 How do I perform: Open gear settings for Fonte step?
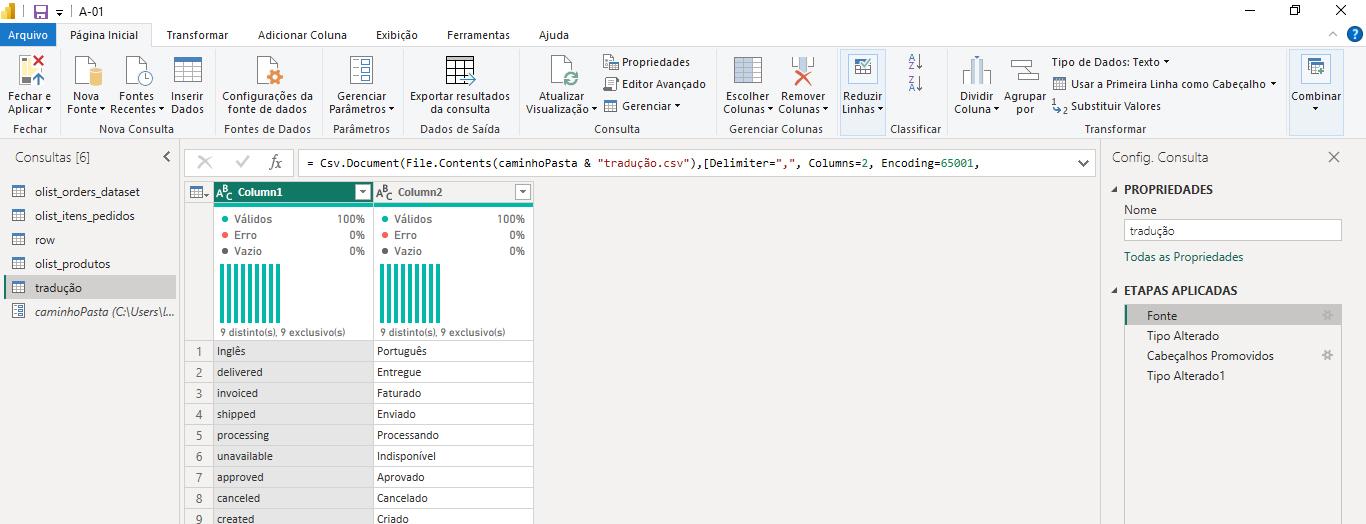(x=1328, y=315)
